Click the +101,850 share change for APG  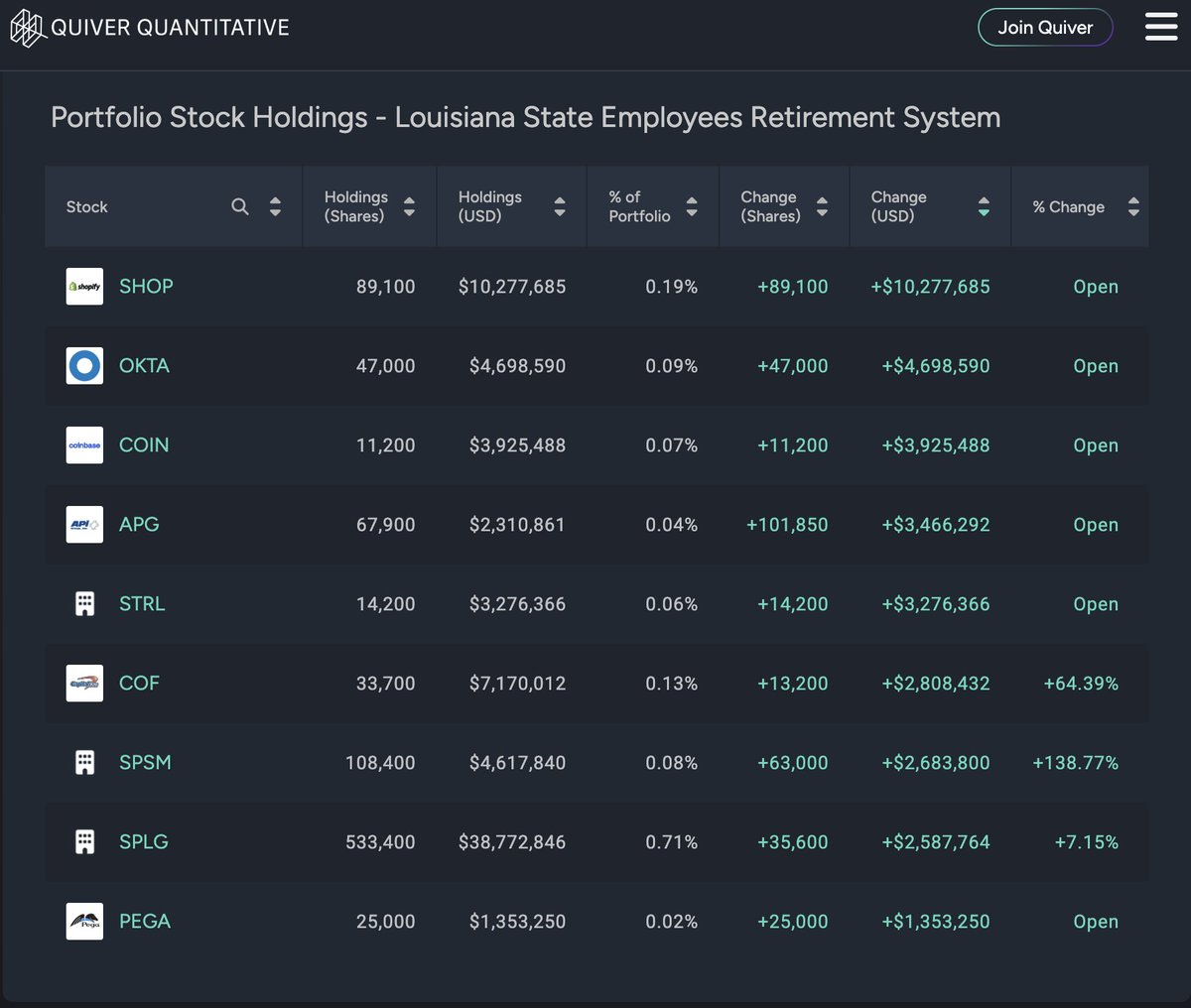click(787, 525)
